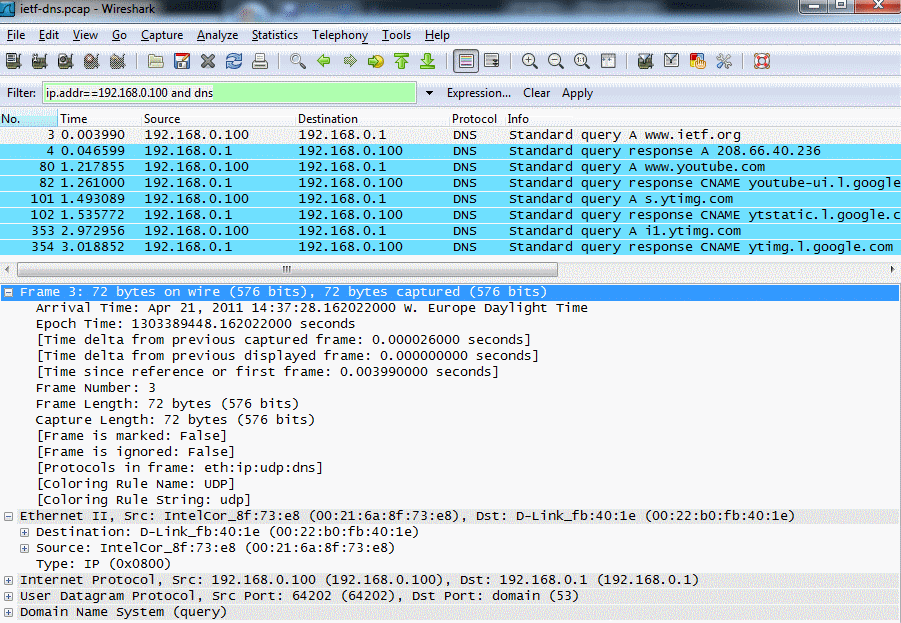The width and height of the screenshot is (901, 623).
Task: Open the filter history dropdown arrow
Action: click(x=429, y=93)
